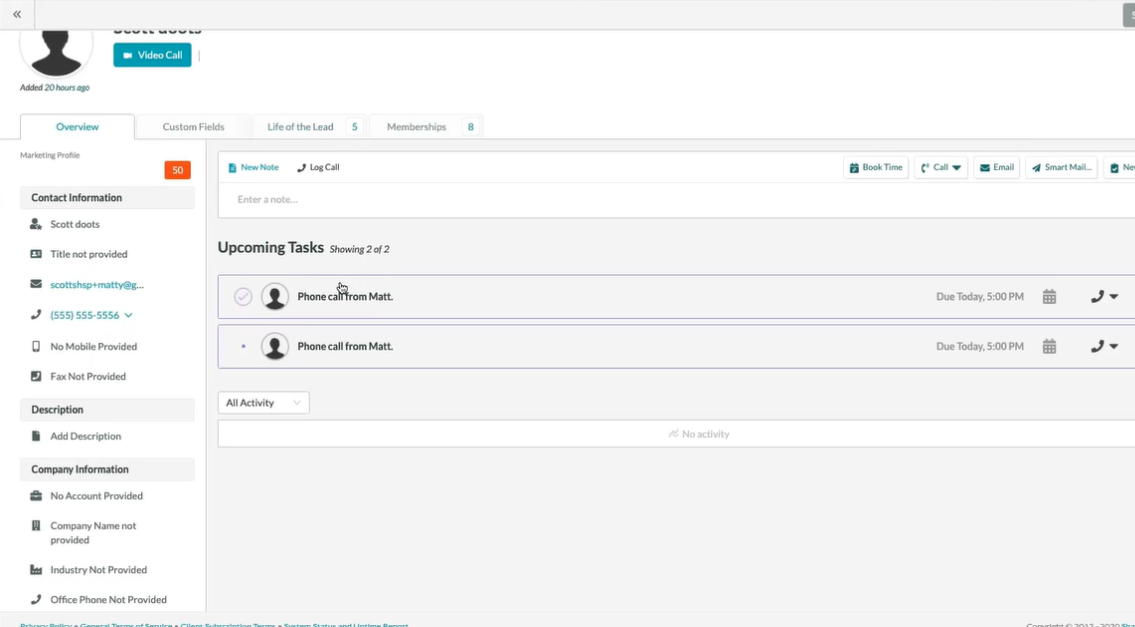Screen dimensions: 1135x627
Task: Click the briefcase icon for No Account Provided
Action: [x=36, y=496]
